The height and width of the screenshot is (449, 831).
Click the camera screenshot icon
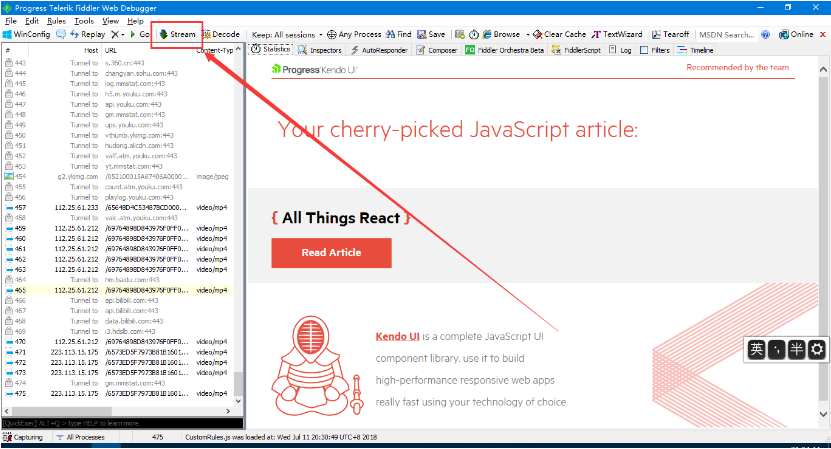tap(459, 34)
